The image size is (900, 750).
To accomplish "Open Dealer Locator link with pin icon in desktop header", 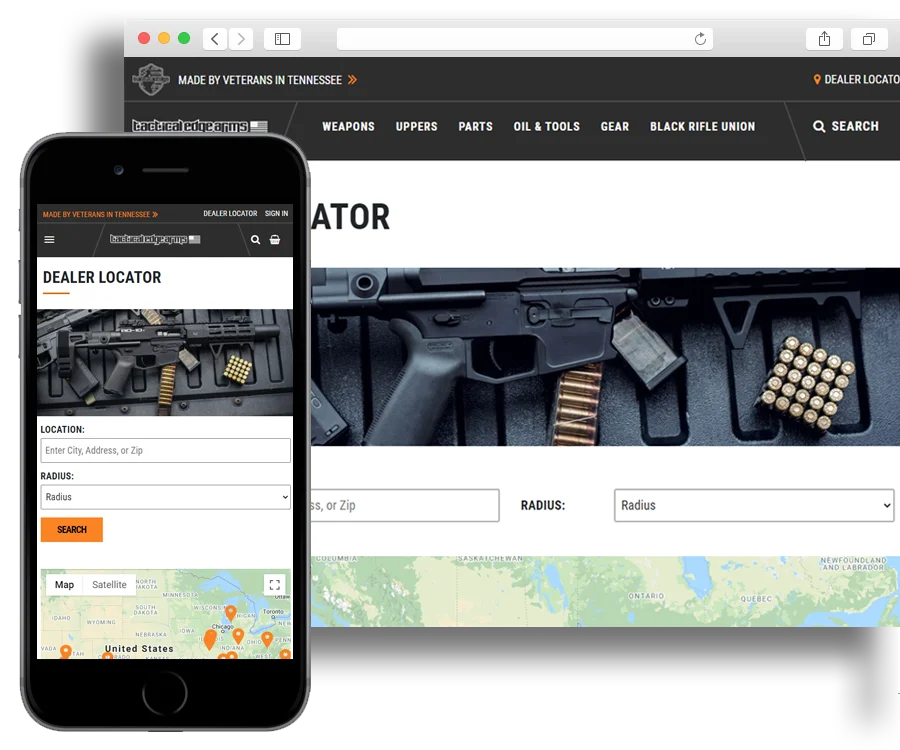I will coord(856,80).
